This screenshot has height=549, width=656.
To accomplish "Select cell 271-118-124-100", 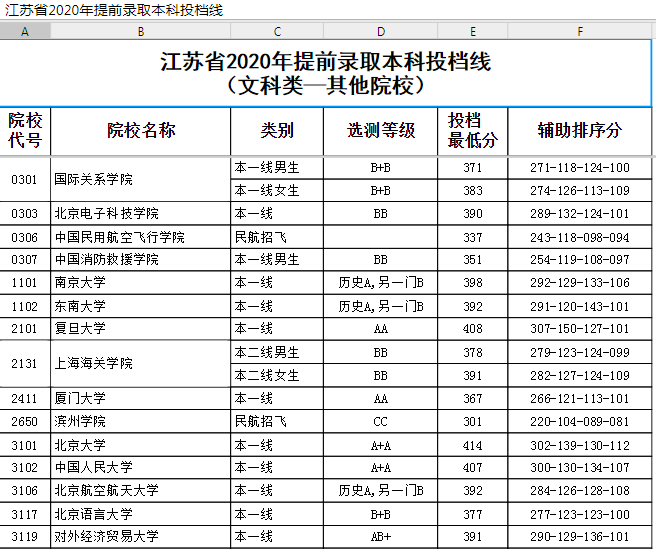I will [580, 168].
